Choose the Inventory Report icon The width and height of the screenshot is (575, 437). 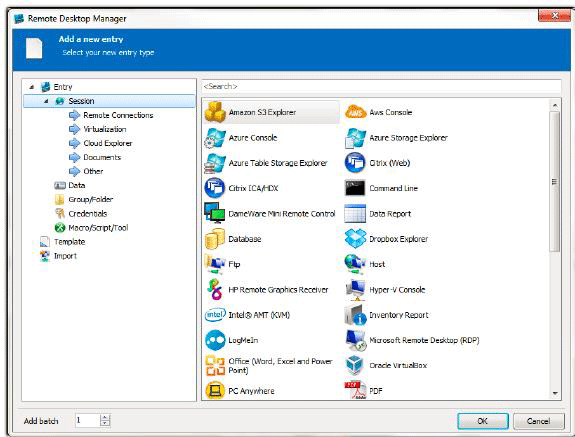pyautogui.click(x=355, y=315)
